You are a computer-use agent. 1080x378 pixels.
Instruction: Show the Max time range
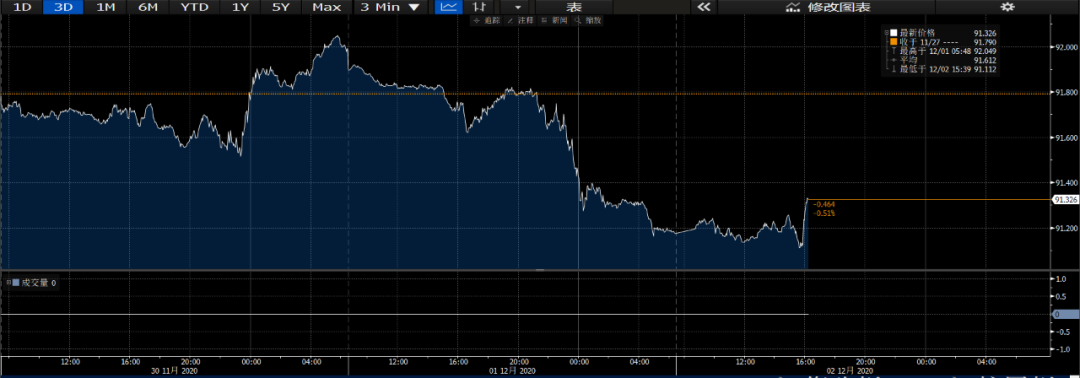(326, 8)
